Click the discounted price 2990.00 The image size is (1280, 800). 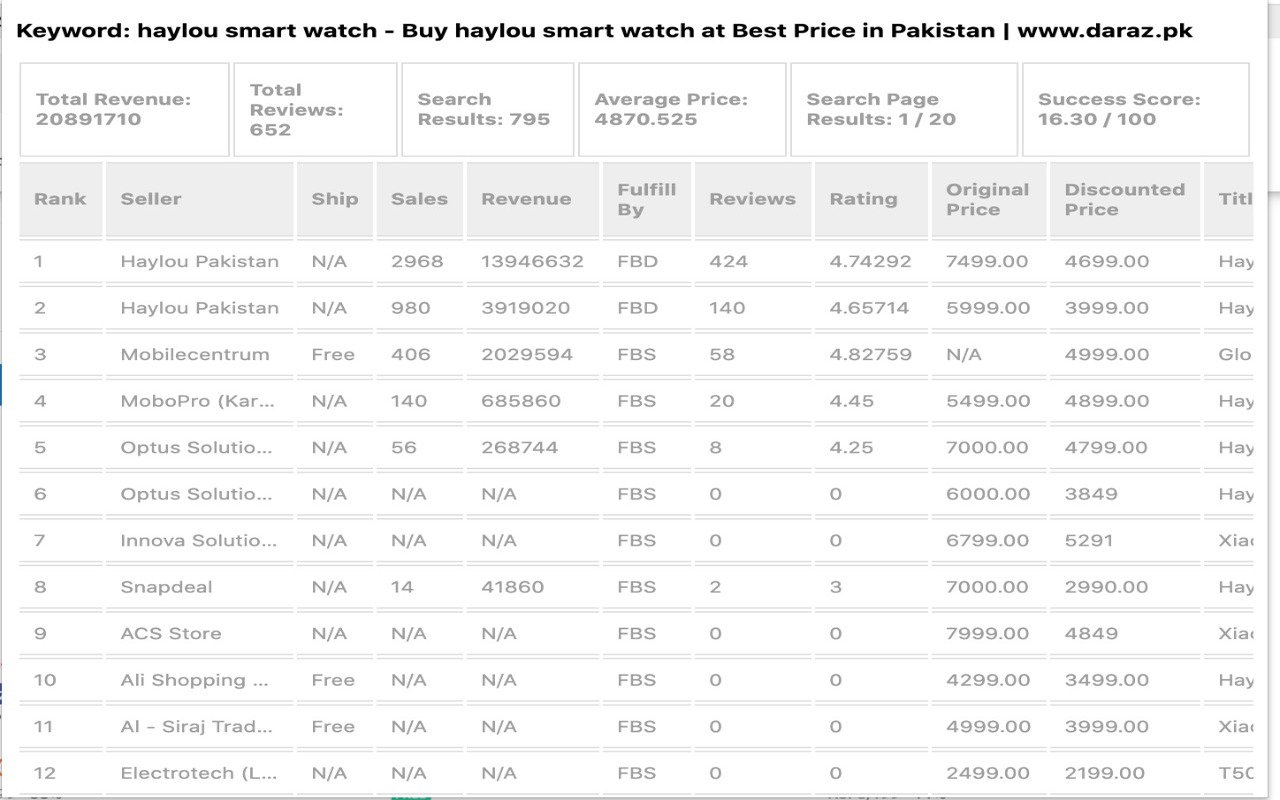coord(1106,587)
